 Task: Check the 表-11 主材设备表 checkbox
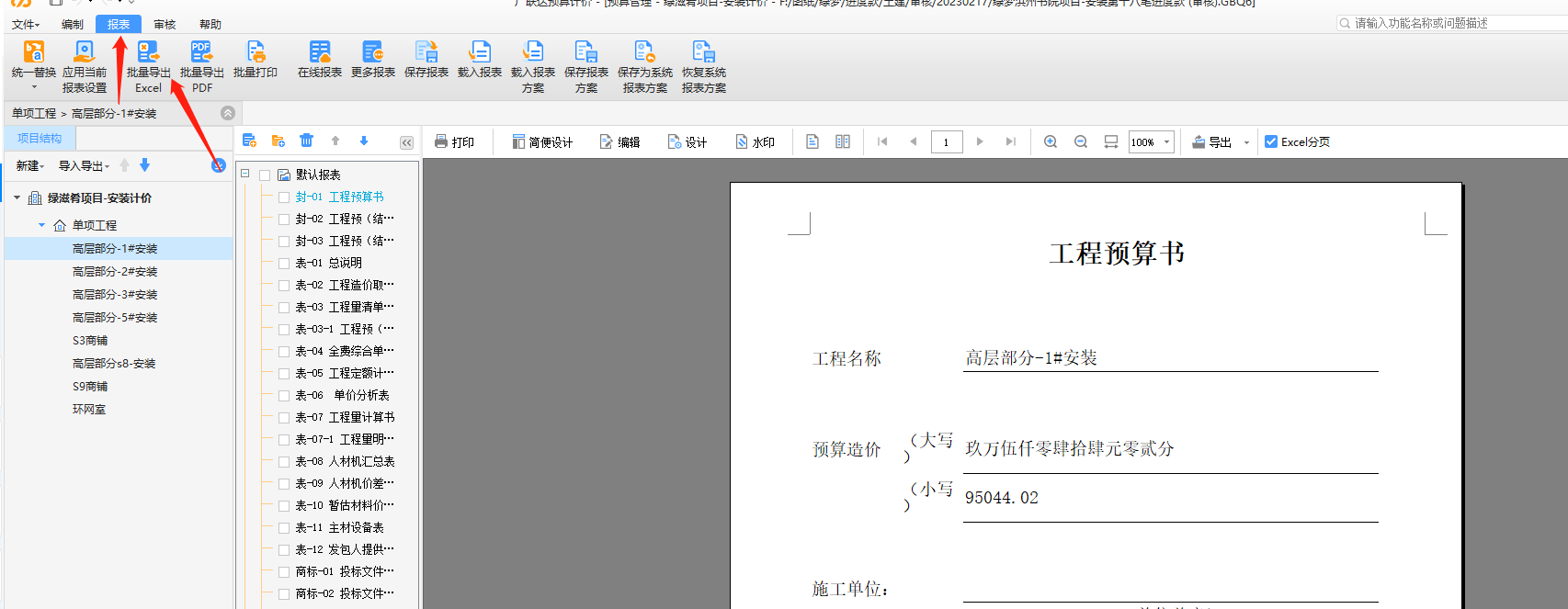(x=284, y=527)
